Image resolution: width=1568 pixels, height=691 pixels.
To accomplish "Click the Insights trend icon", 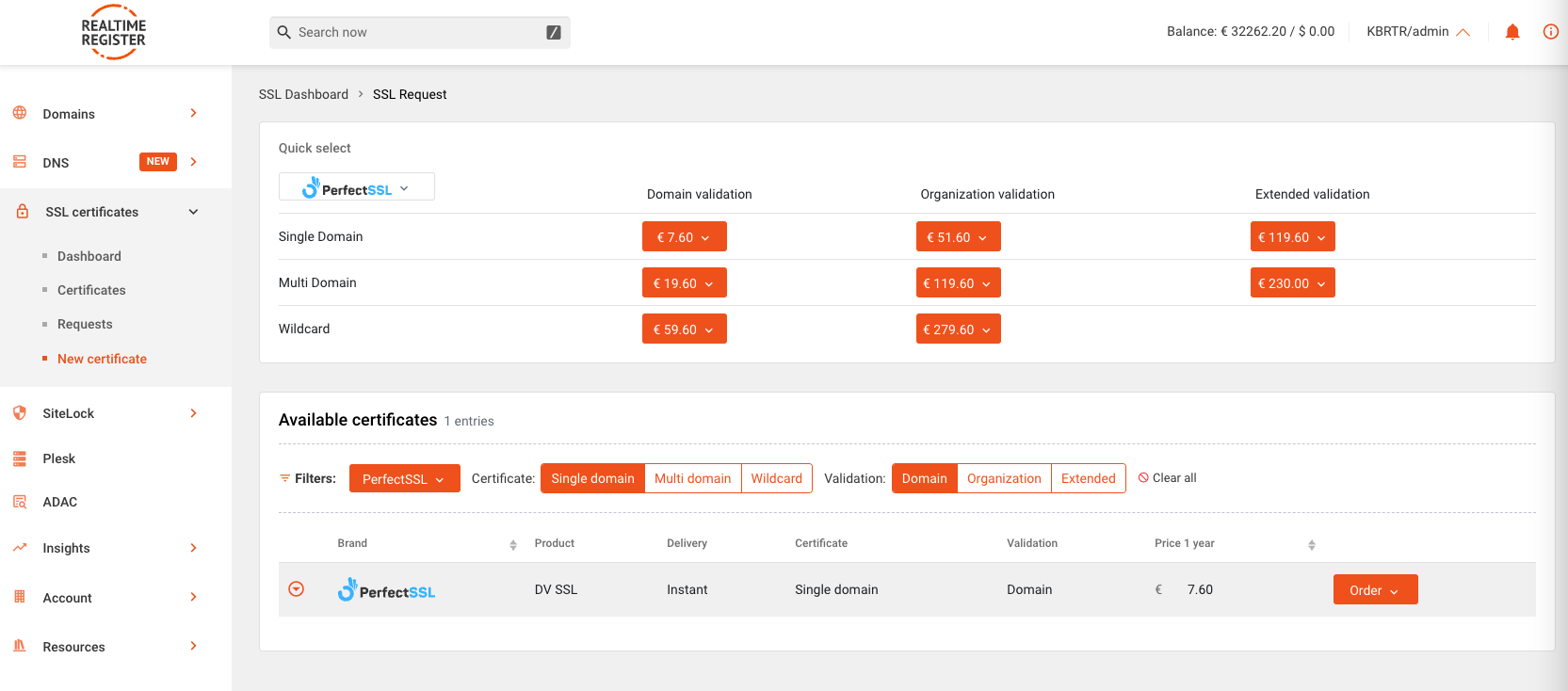I will (20, 547).
